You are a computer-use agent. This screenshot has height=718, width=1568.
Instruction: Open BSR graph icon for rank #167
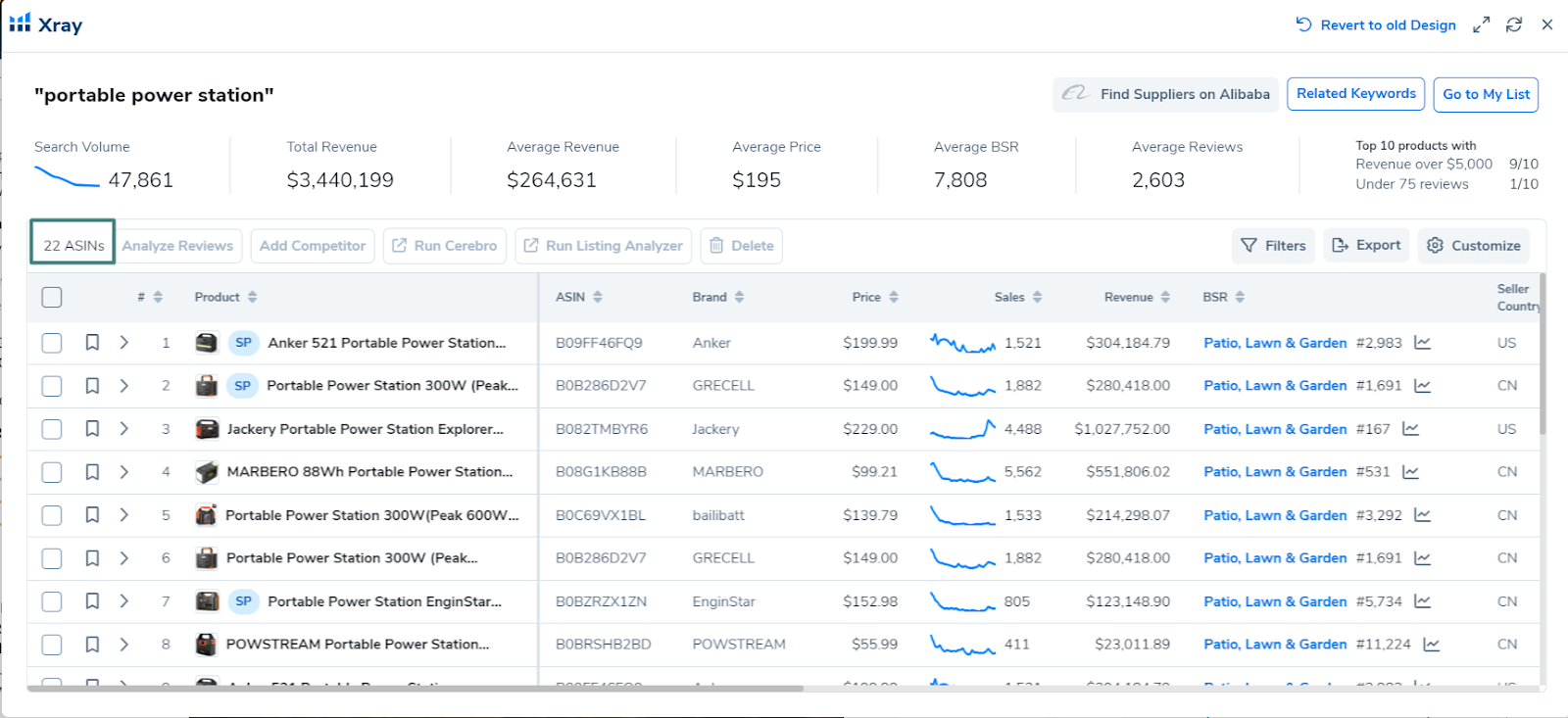click(1410, 429)
